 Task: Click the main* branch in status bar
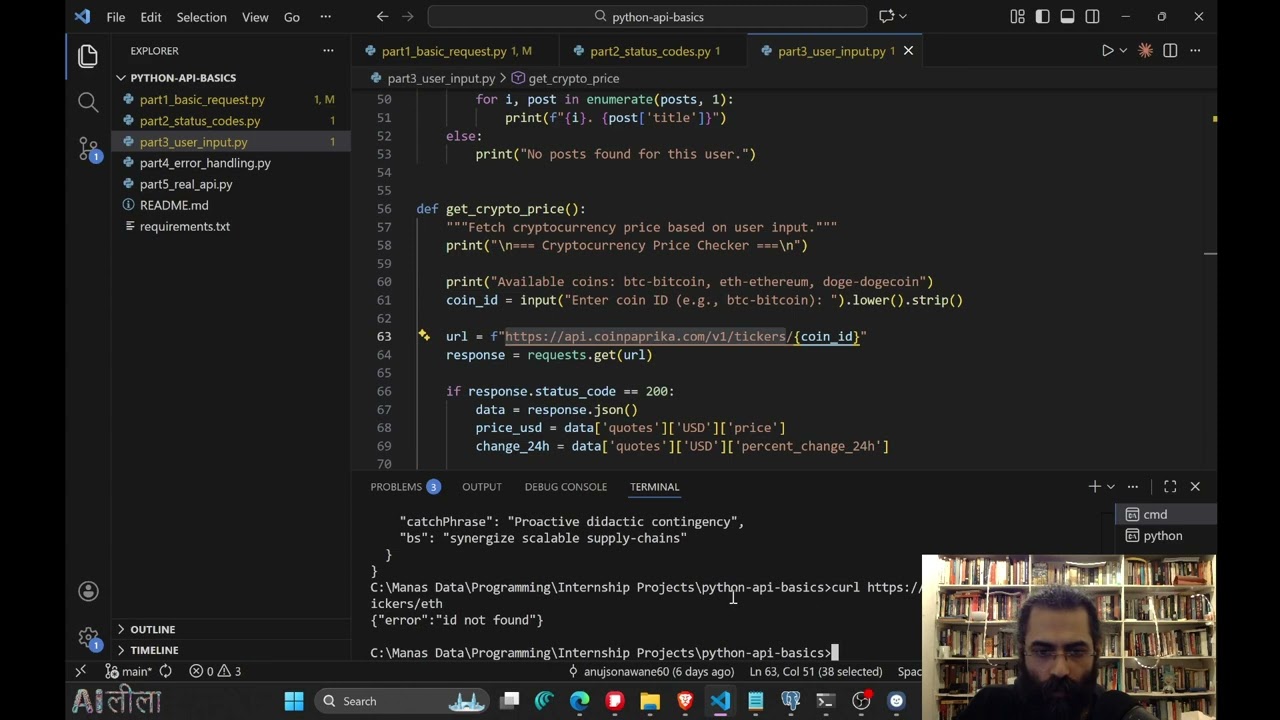tap(130, 671)
